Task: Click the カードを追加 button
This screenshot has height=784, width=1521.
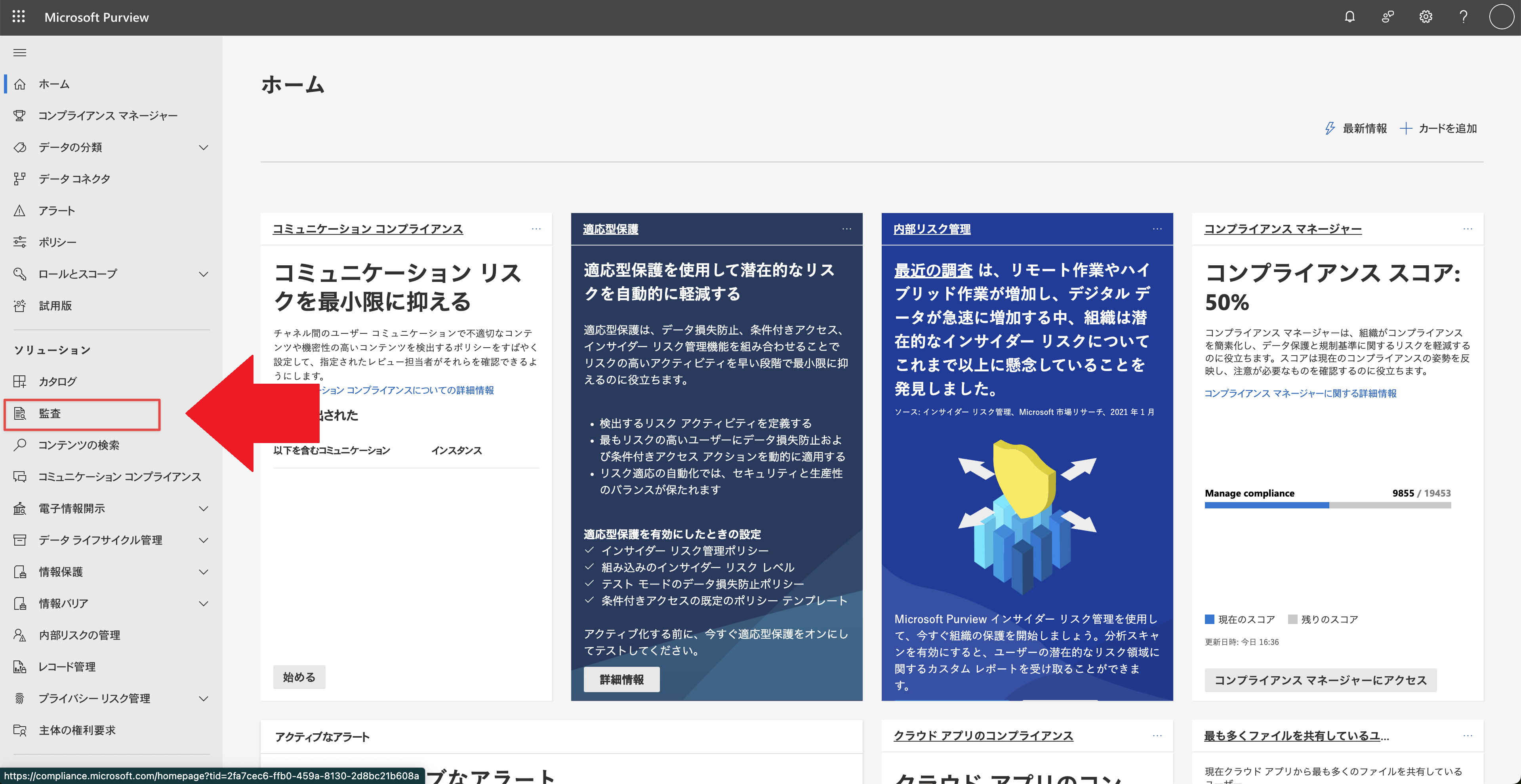Action: coord(1438,129)
